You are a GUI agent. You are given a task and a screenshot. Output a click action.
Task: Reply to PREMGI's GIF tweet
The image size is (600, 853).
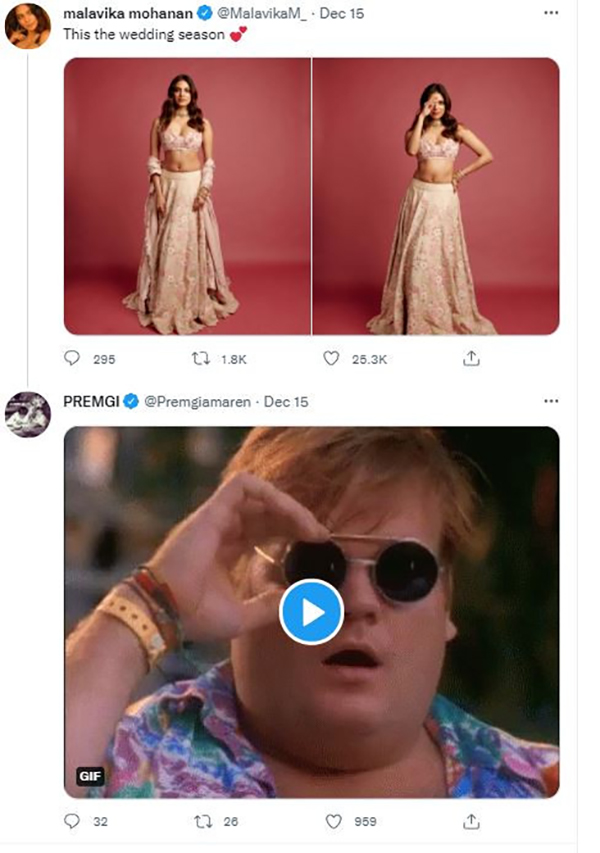72,821
